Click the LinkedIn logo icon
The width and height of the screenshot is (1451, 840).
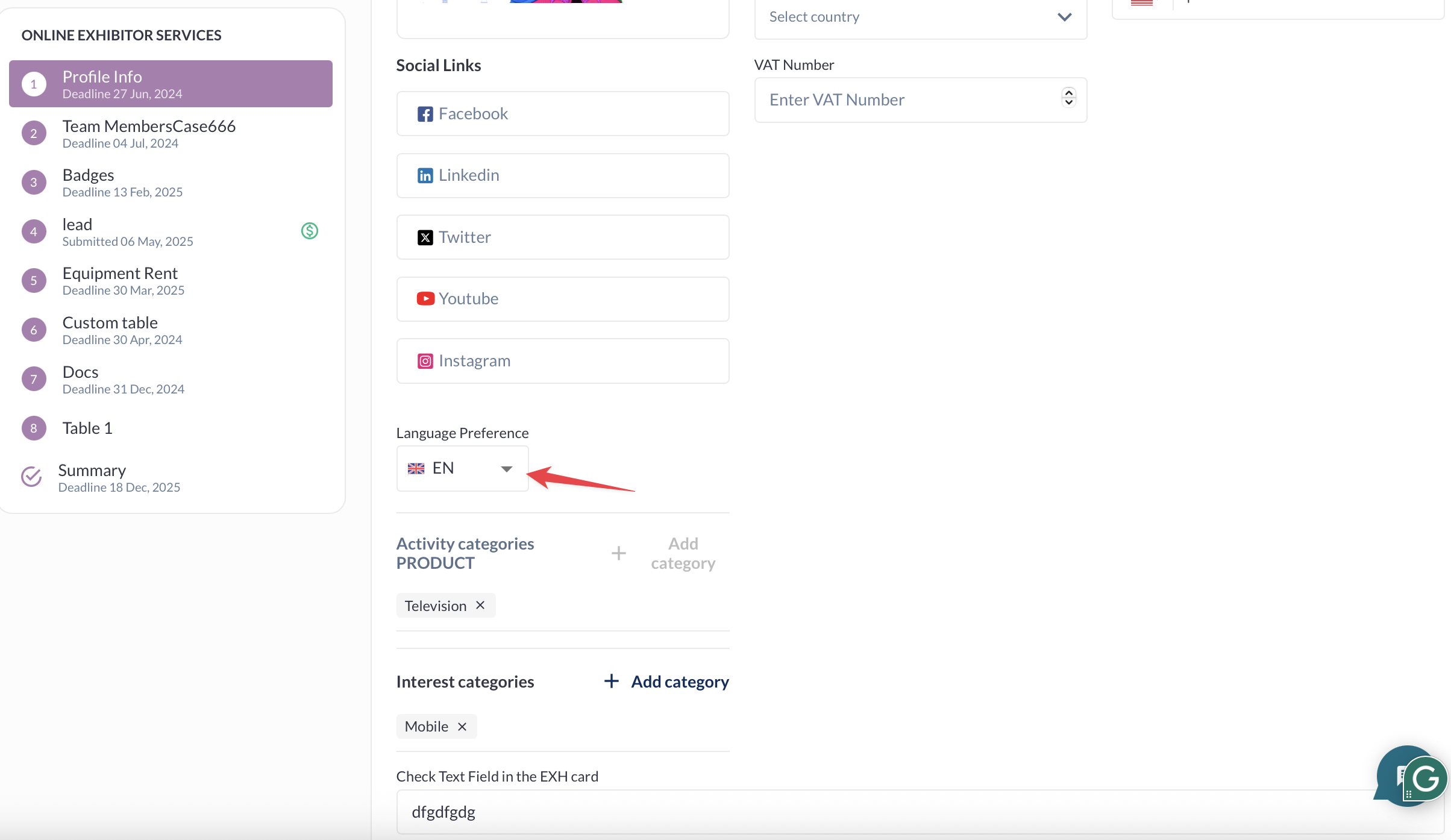pos(425,175)
